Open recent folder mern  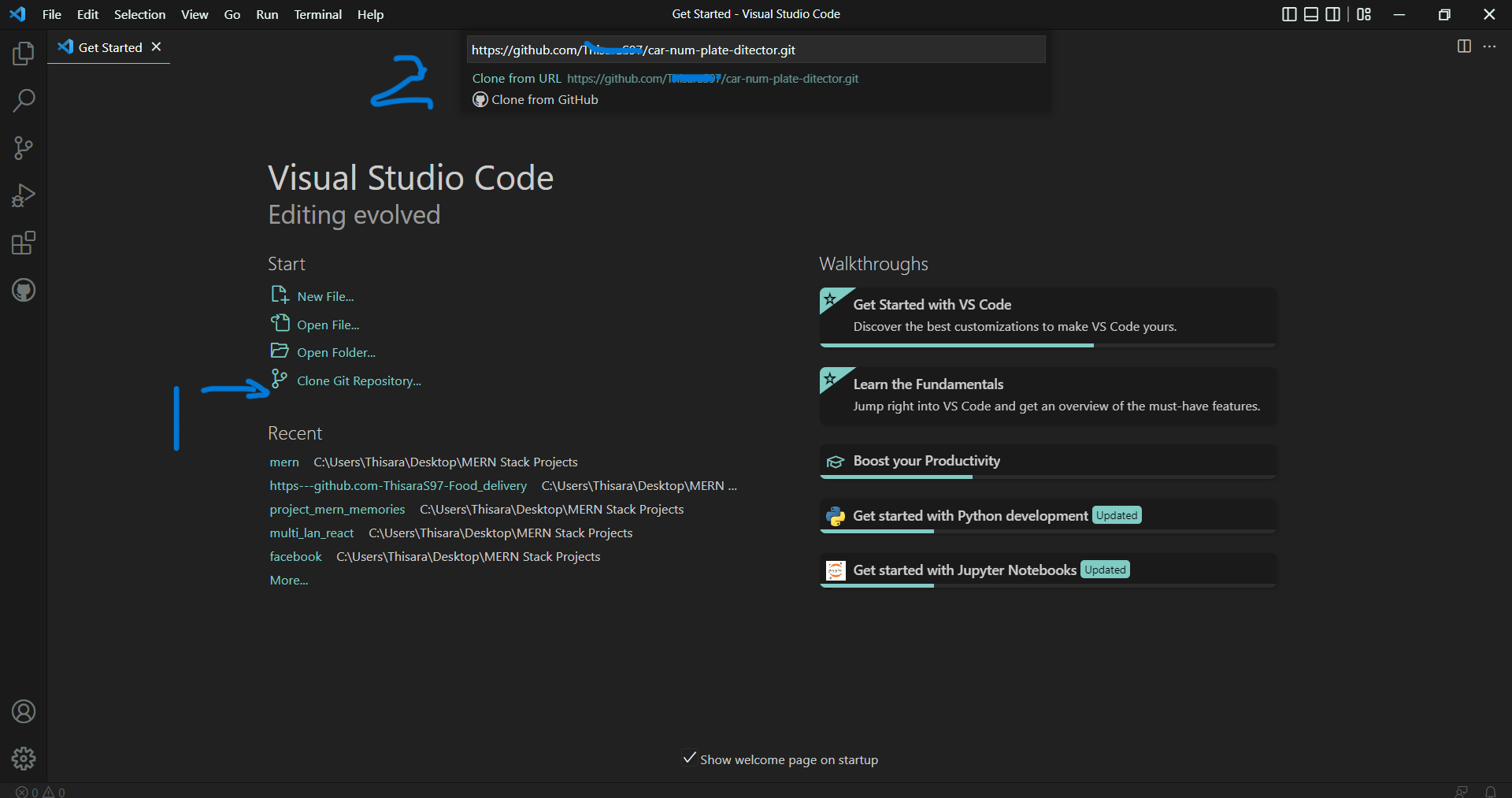point(284,462)
